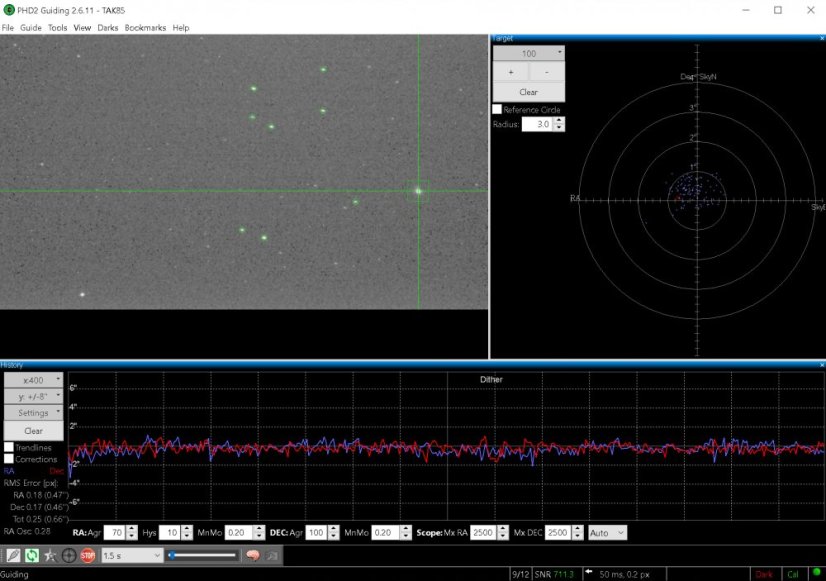
Task: Open the Auto dropdown next to Mx DEC
Action: 607,533
